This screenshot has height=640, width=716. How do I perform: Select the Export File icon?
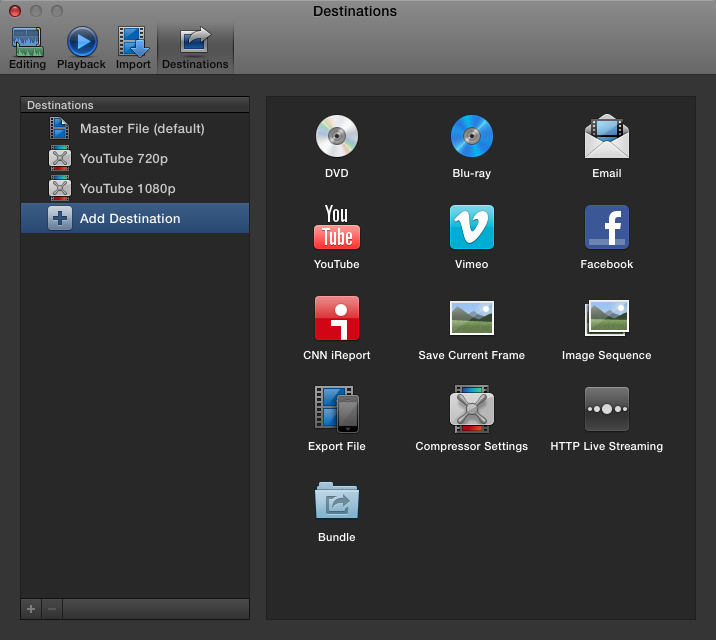pos(337,409)
